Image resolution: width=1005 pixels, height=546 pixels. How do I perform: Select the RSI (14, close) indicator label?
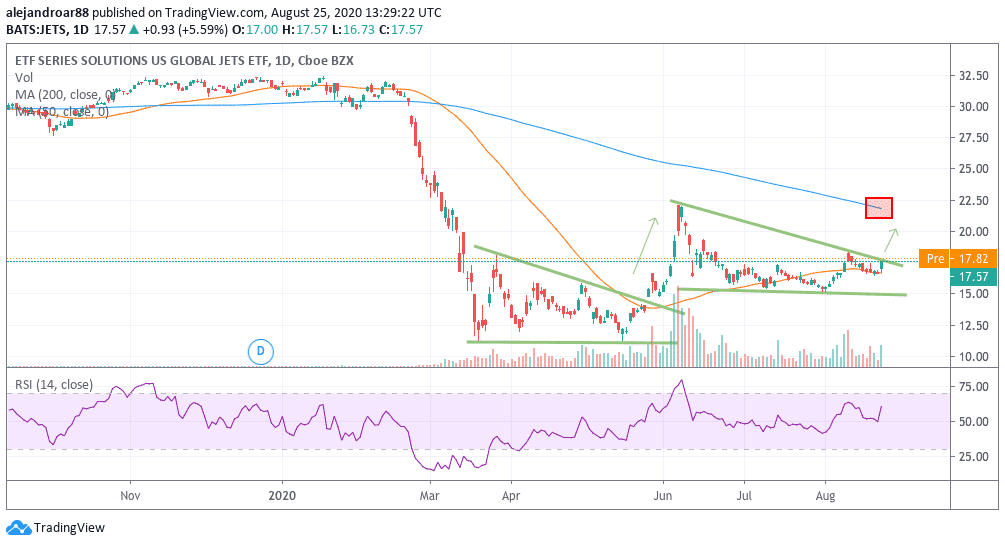click(x=54, y=385)
